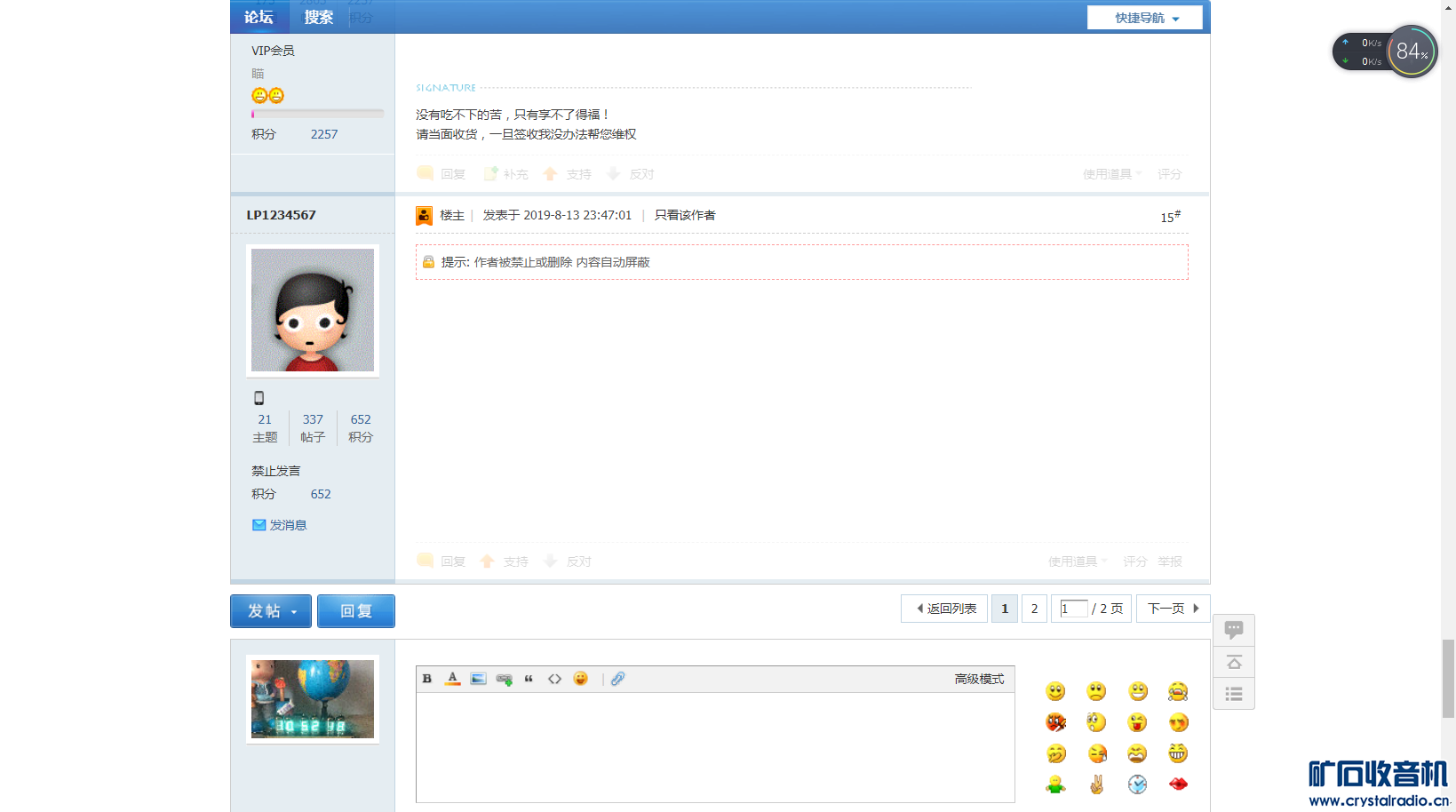This screenshot has height=812, width=1456.
Task: Open the font color picker in editor
Action: 452,679
